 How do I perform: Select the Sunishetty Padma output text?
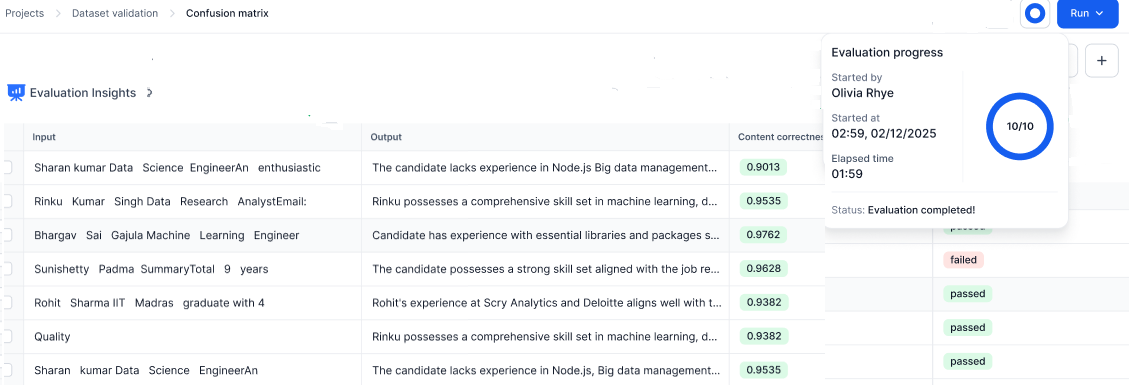coord(546,269)
